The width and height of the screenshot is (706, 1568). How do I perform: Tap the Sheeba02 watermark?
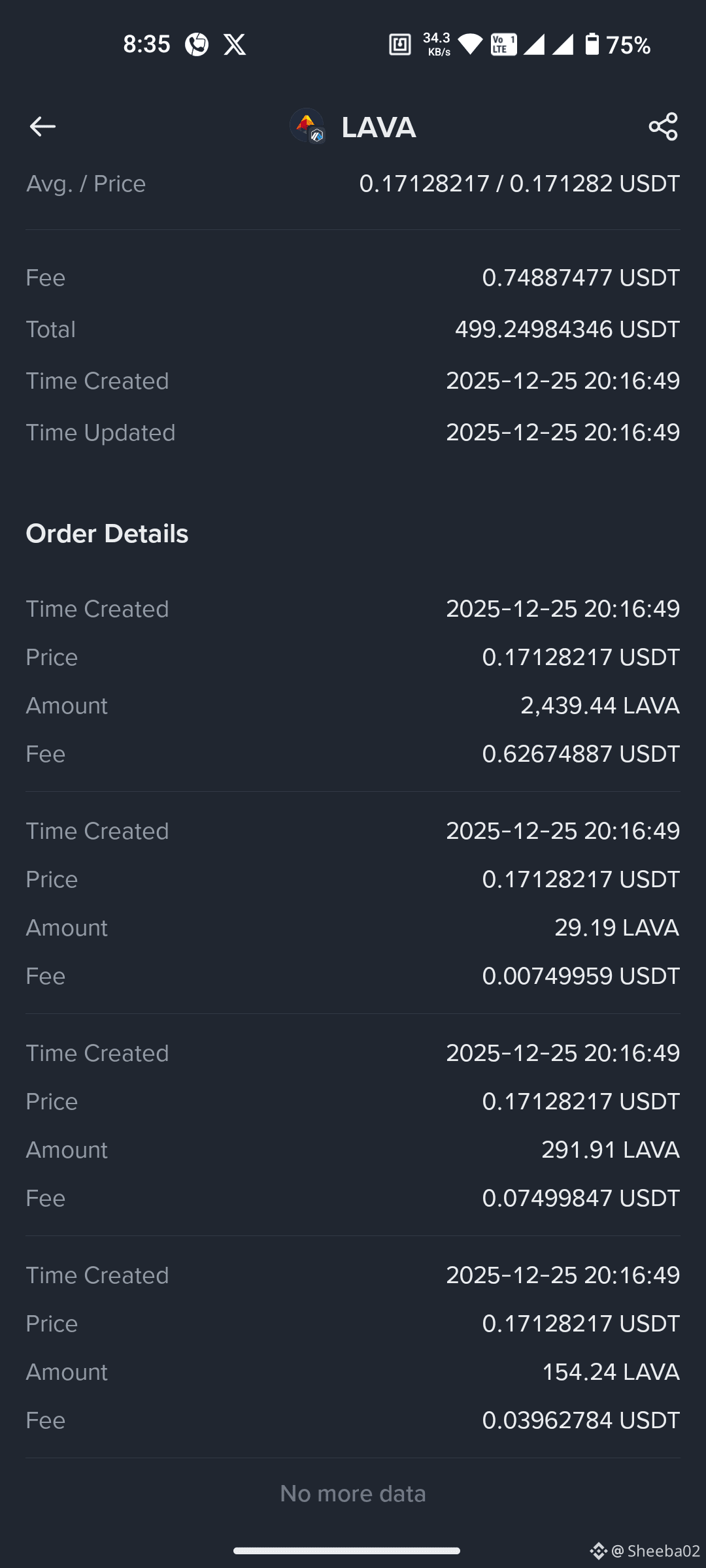pos(645,1550)
